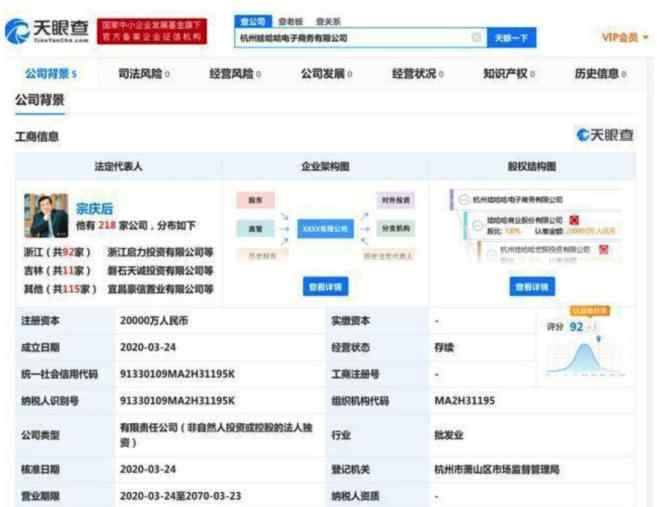
Task: Select the 成立日期 value 2020-03-24
Action: [x=148, y=347]
